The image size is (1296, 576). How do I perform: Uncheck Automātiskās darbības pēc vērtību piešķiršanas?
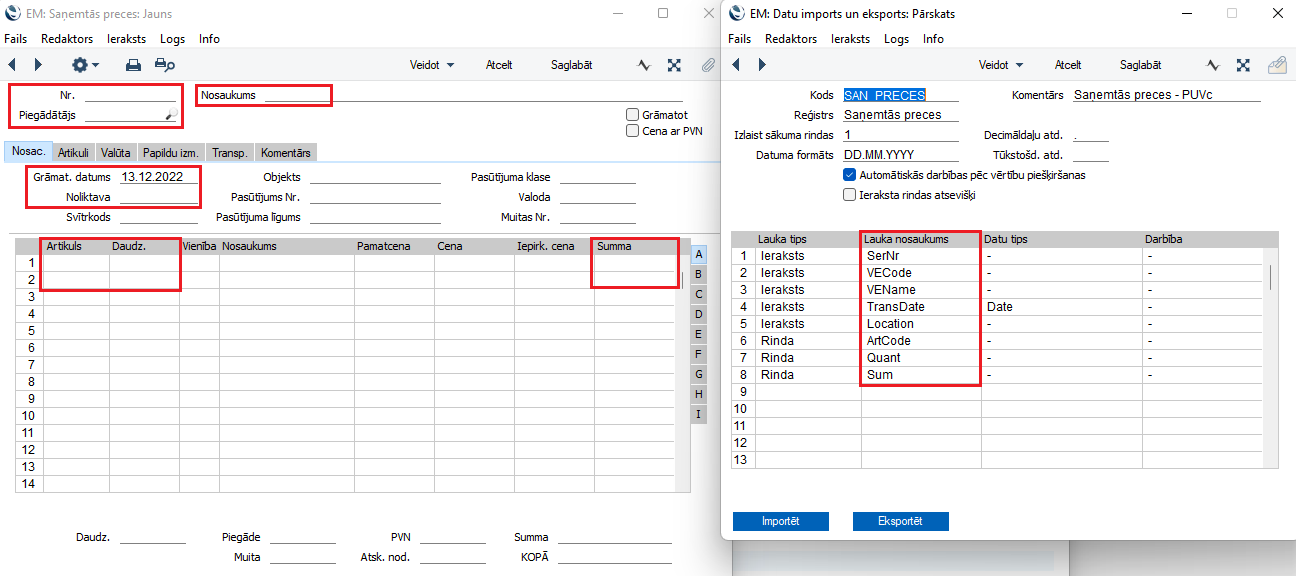pyautogui.click(x=849, y=174)
